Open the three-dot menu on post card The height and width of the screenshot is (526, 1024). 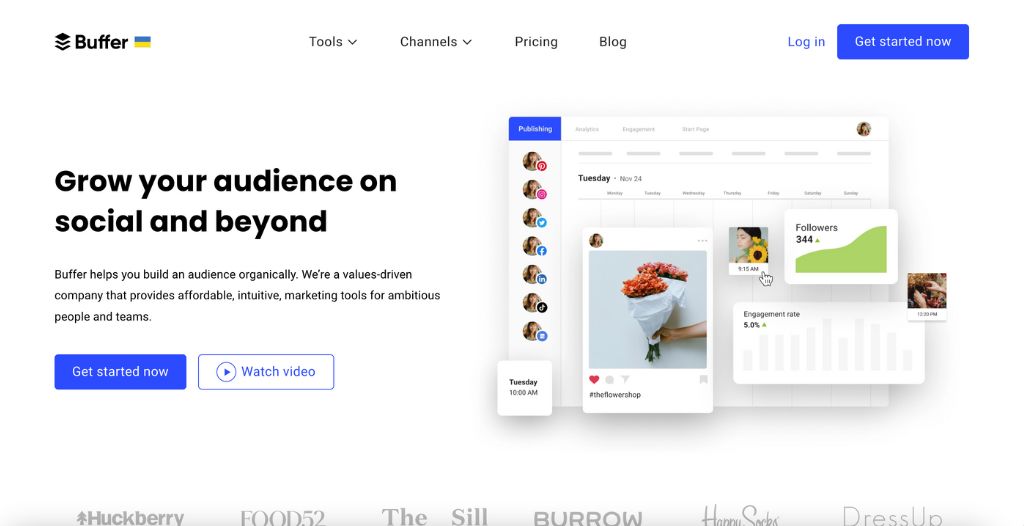click(x=702, y=241)
